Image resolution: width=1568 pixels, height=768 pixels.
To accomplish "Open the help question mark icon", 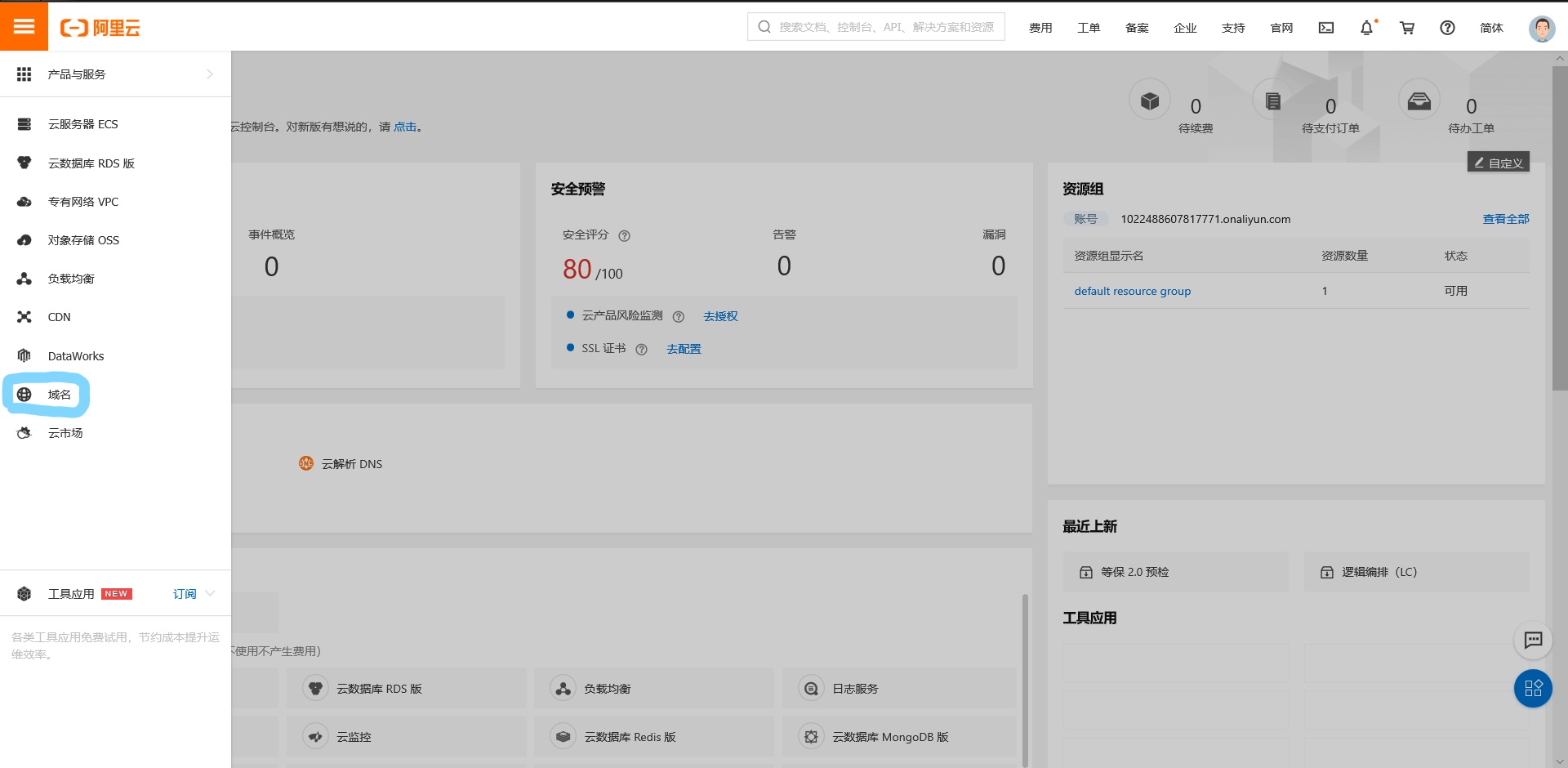I will click(x=1447, y=28).
